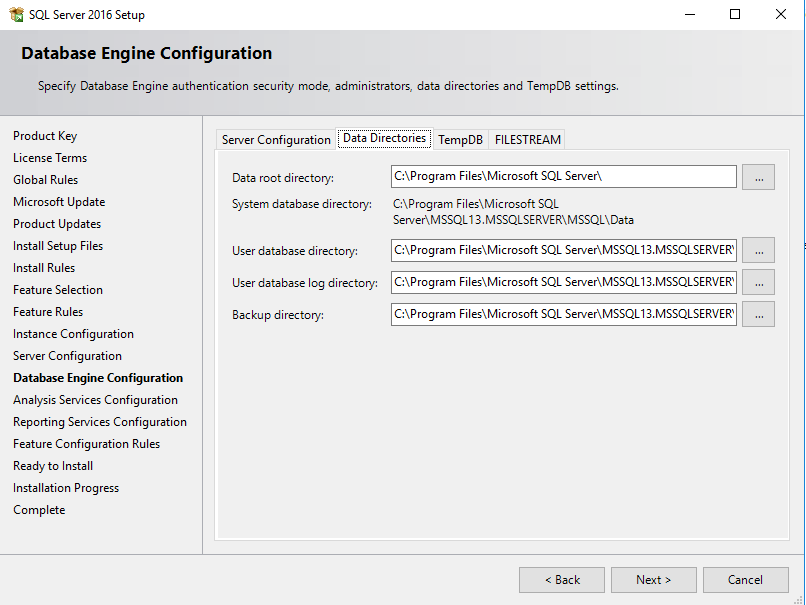This screenshot has width=806, height=605.
Task: Open the FILESTREAM tab
Action: tap(527, 140)
